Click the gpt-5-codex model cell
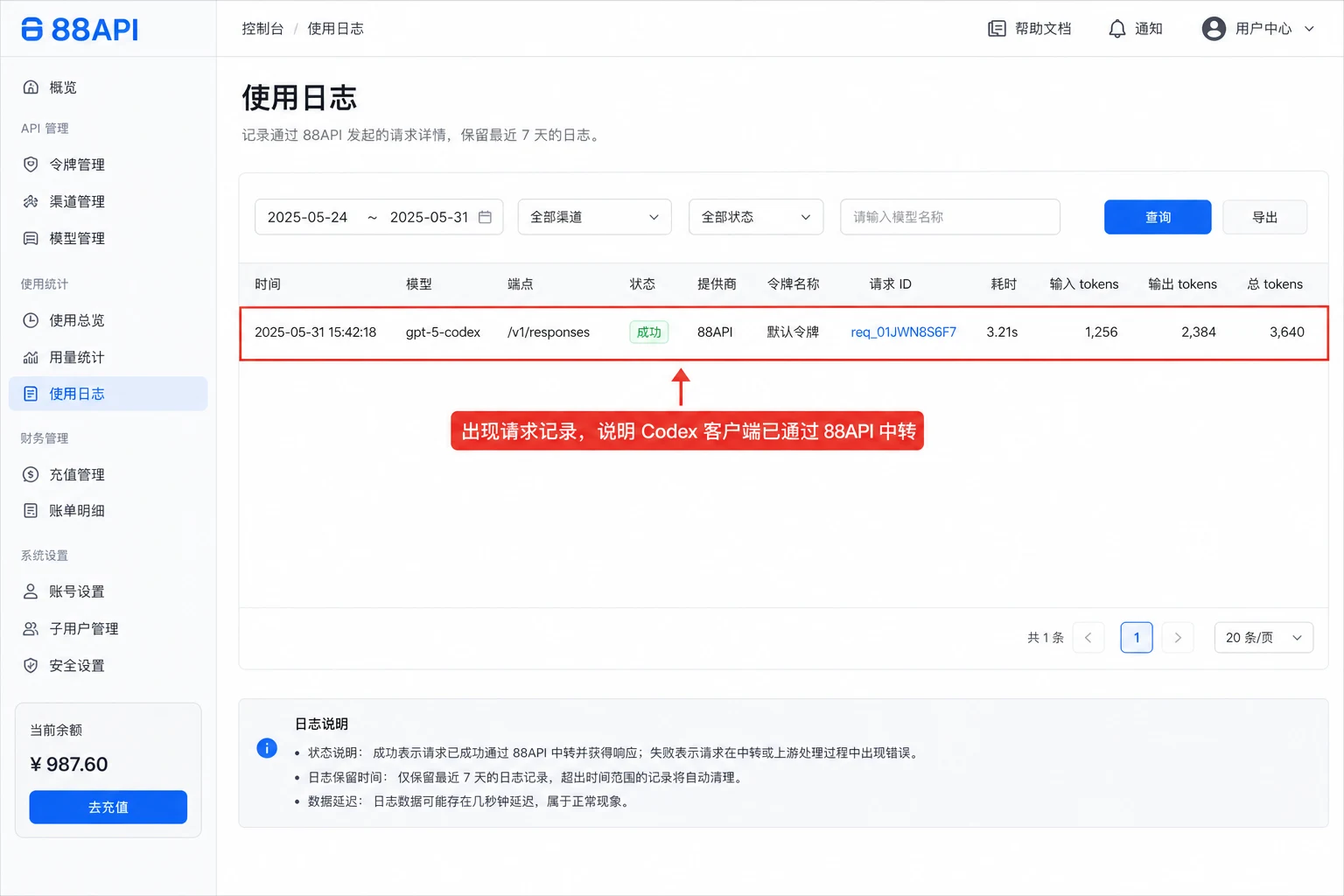Image resolution: width=1344 pixels, height=896 pixels. [443, 332]
